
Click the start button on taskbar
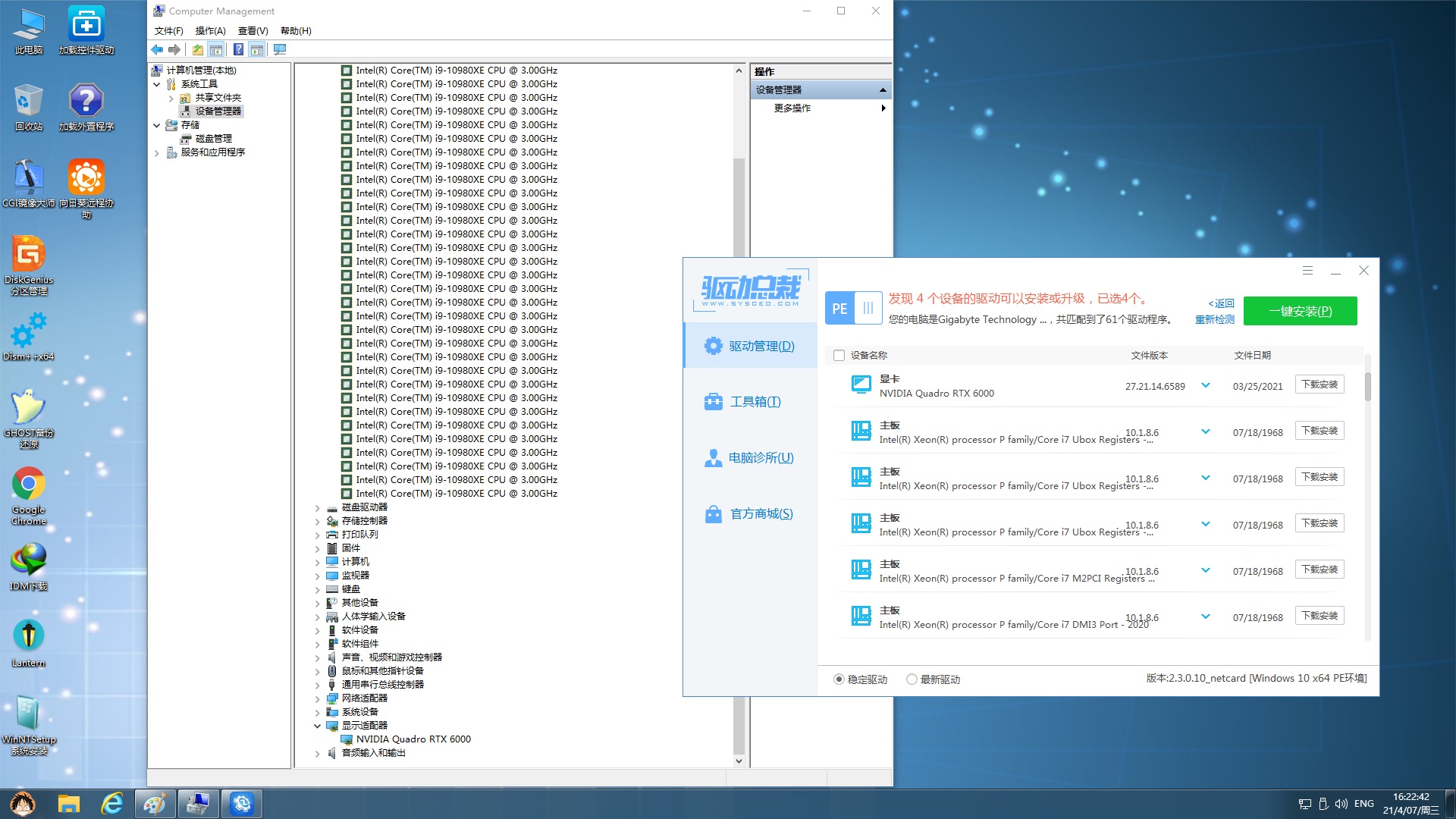coord(23,804)
